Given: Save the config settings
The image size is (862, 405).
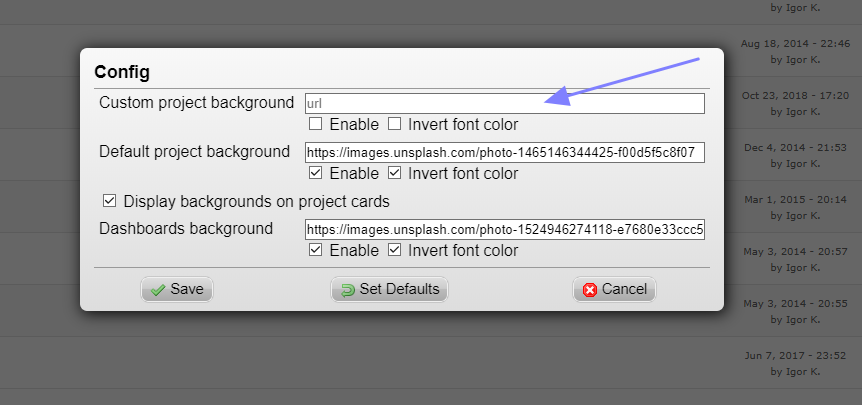Looking at the screenshot, I should coord(177,290).
